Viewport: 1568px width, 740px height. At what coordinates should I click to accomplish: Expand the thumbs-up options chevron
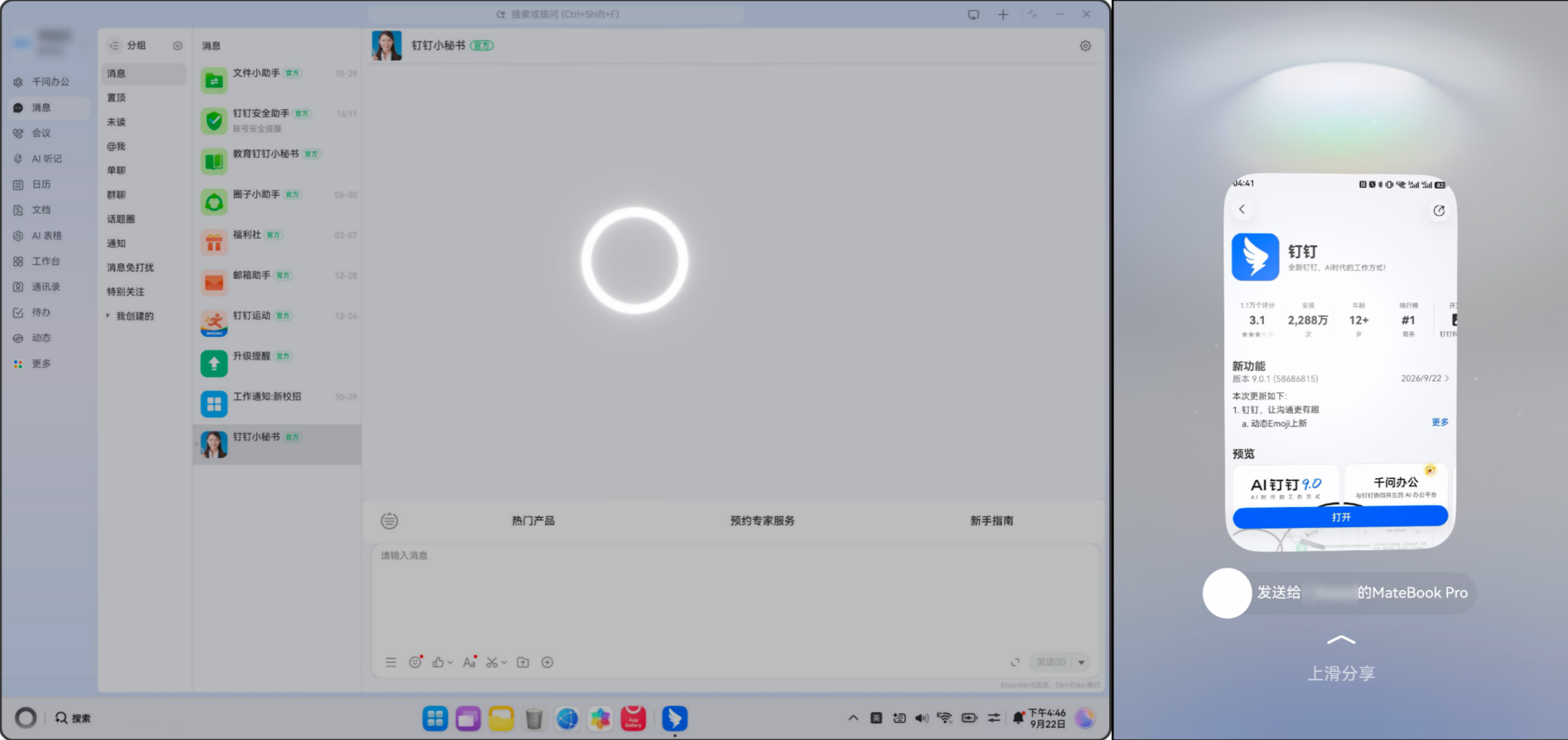450,662
